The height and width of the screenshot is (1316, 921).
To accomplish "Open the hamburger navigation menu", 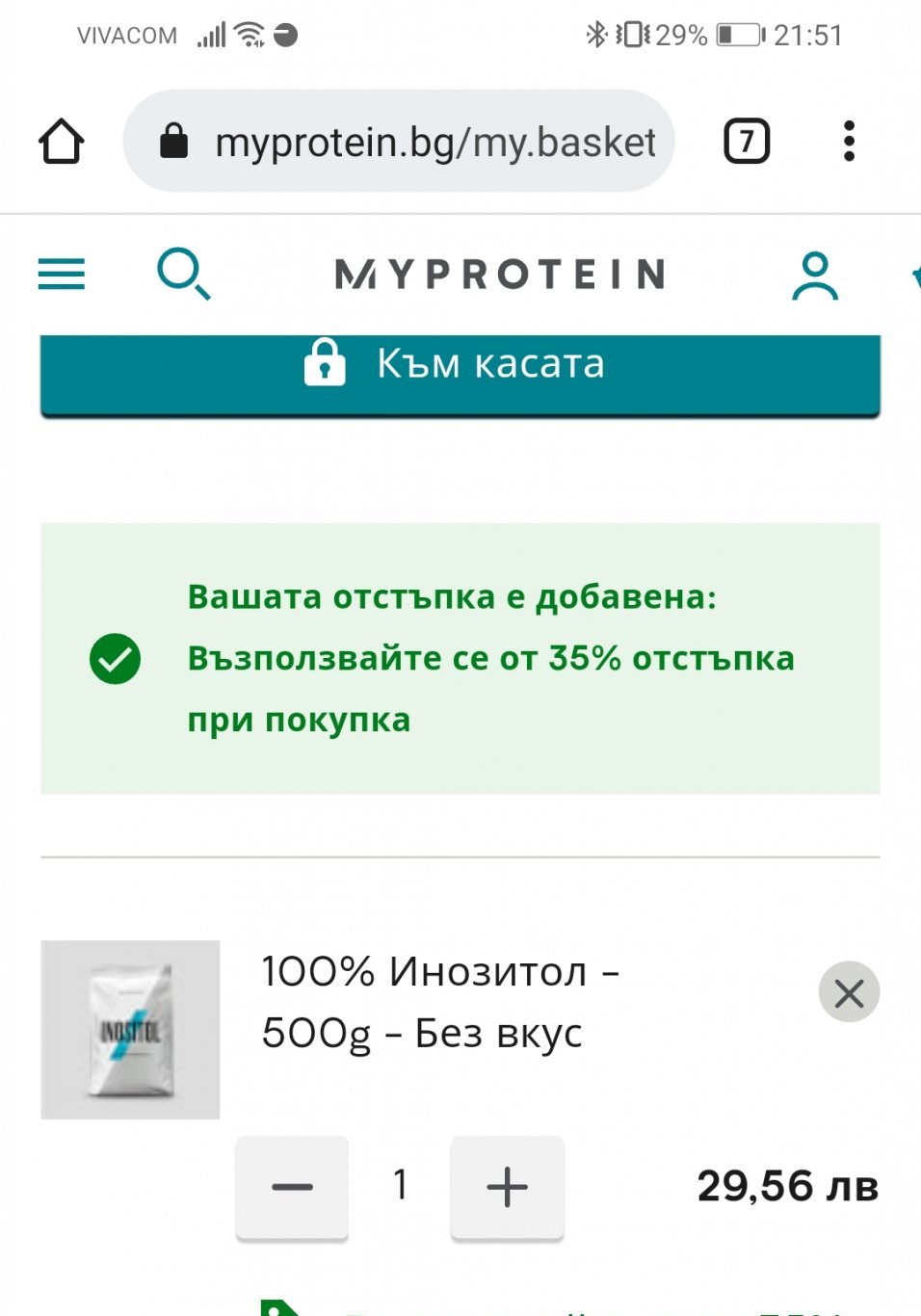I will tap(62, 275).
